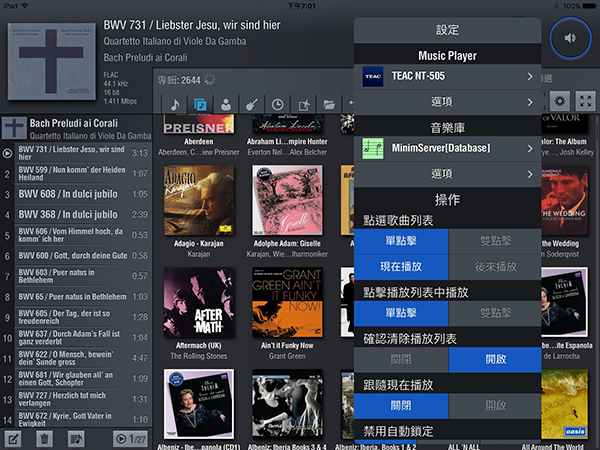Expand TEAC NT-505 player chevron
Screen dimensions: 600x450
pos(530,77)
